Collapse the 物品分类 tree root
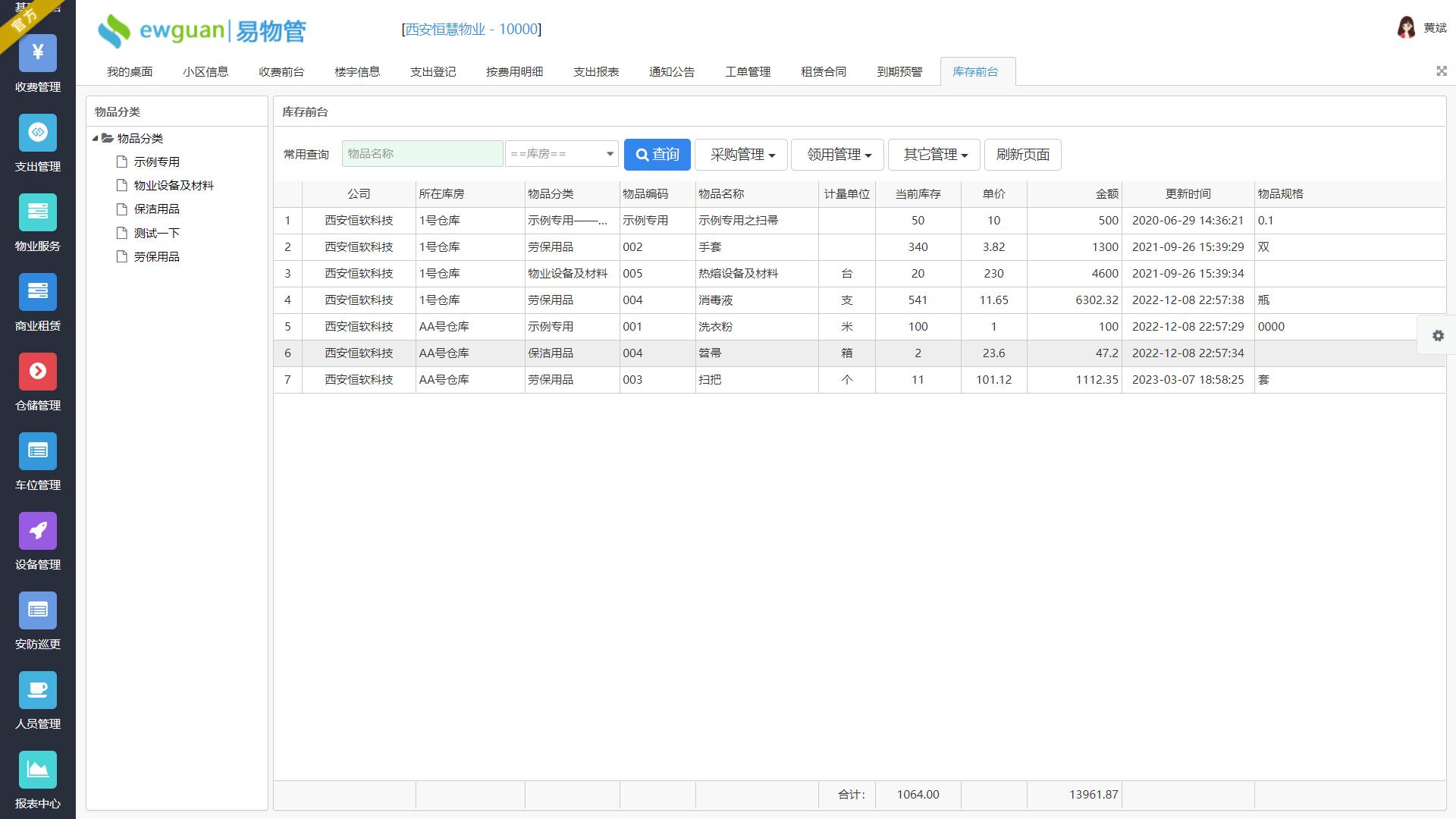This screenshot has height=819, width=1456. 96,138
